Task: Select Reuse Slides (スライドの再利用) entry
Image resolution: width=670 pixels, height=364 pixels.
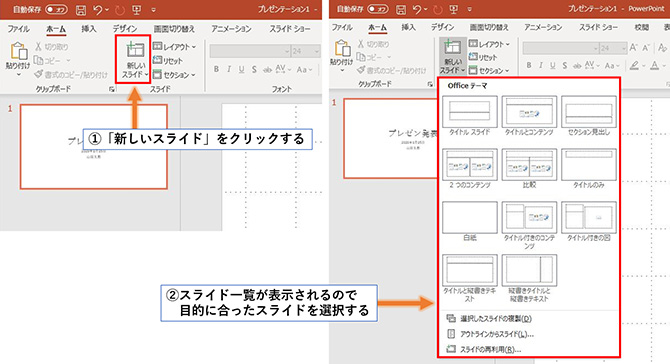Action: [484, 349]
